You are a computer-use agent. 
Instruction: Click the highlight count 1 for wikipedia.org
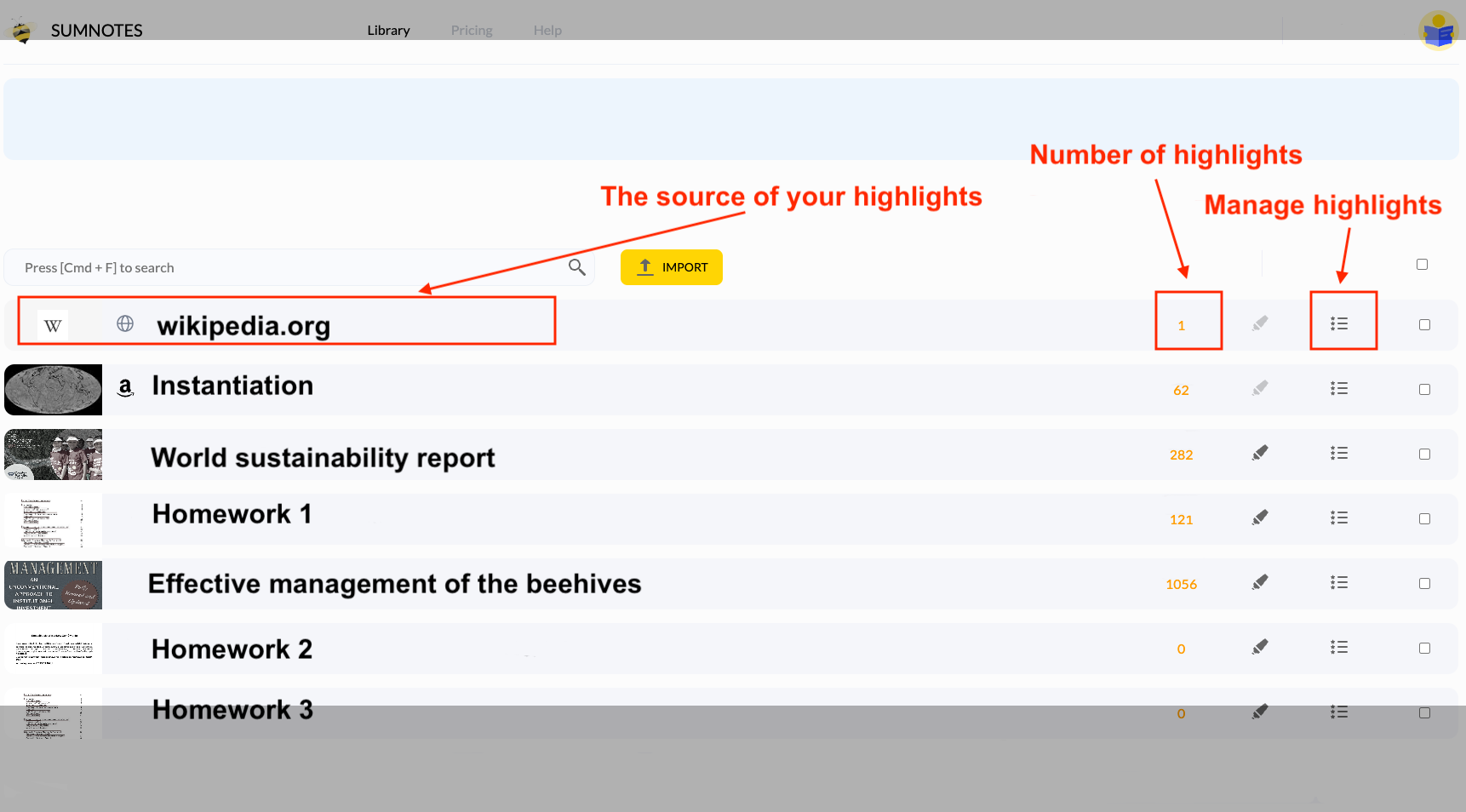point(1181,325)
